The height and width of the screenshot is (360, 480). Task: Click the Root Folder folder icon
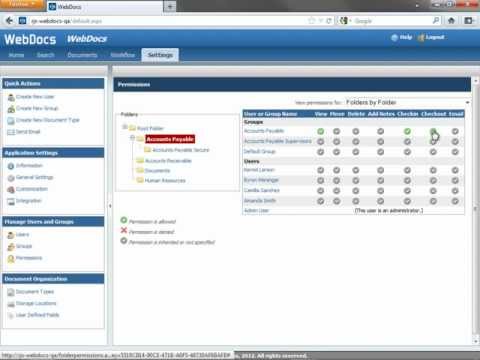pyautogui.click(x=133, y=128)
